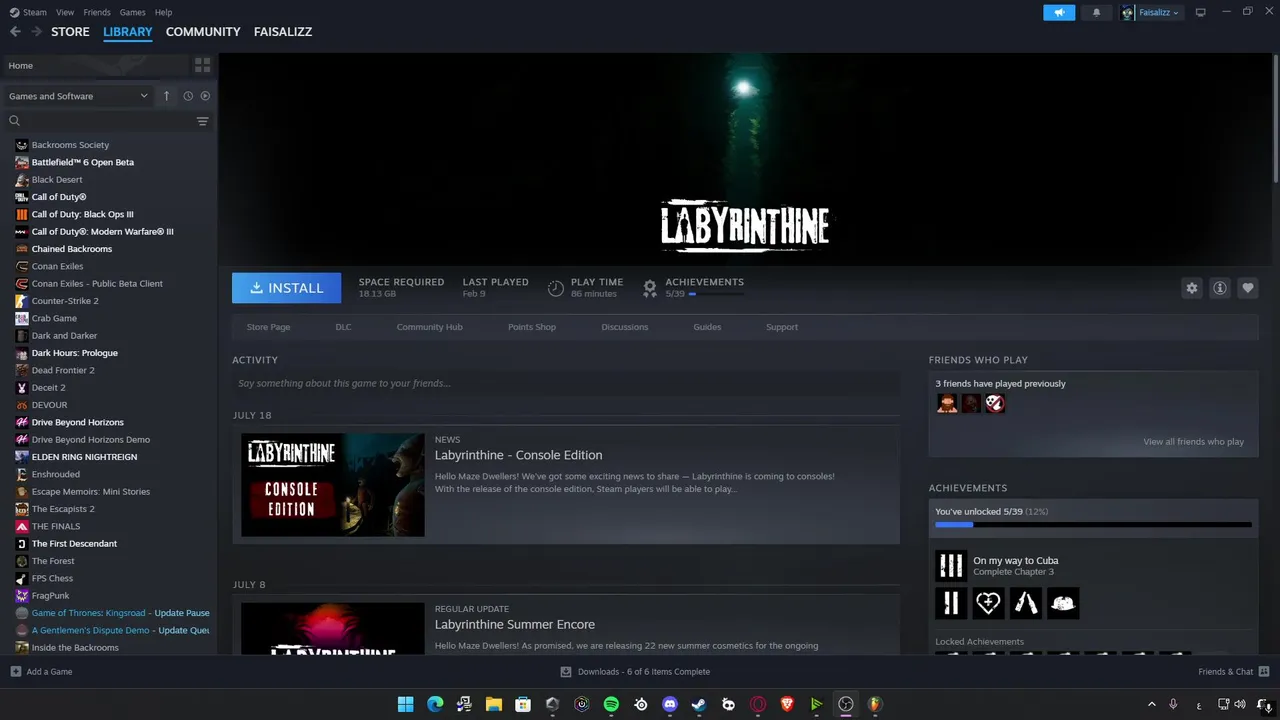Click the recent activity clock filter

click(x=188, y=96)
